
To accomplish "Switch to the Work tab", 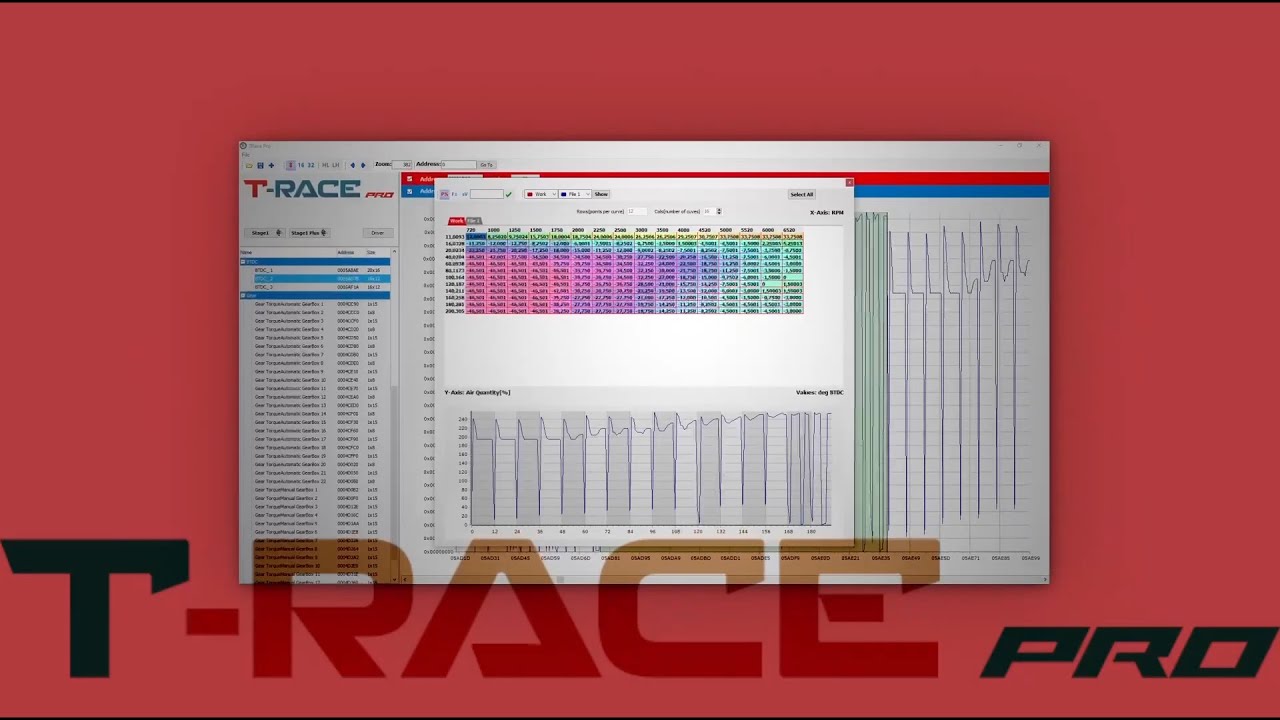I will coord(457,221).
